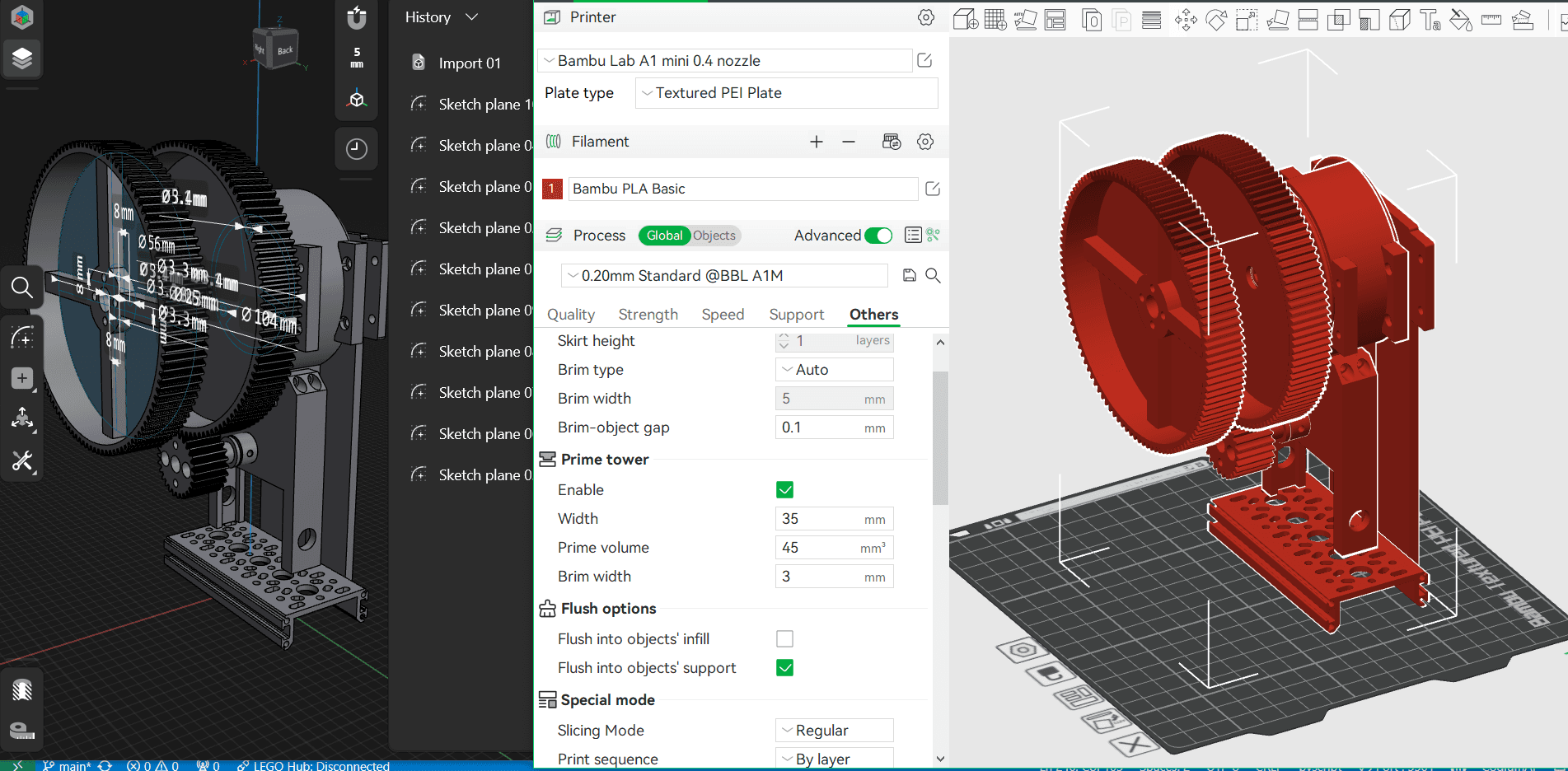Select the Cut tool
This screenshot has height=771, width=1568.
(x=1308, y=20)
